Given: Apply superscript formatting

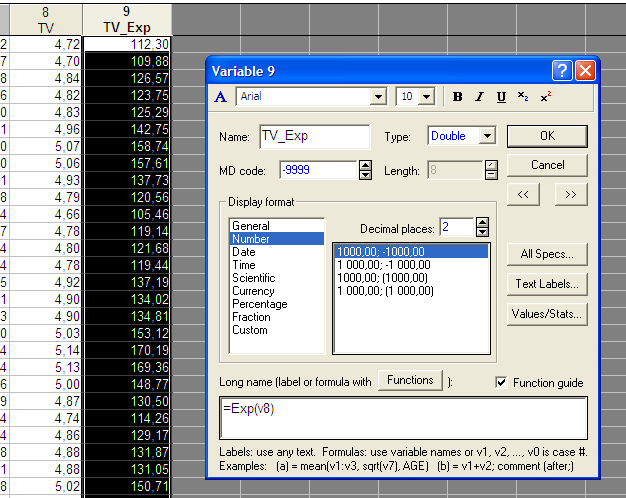Looking at the screenshot, I should pos(545,97).
